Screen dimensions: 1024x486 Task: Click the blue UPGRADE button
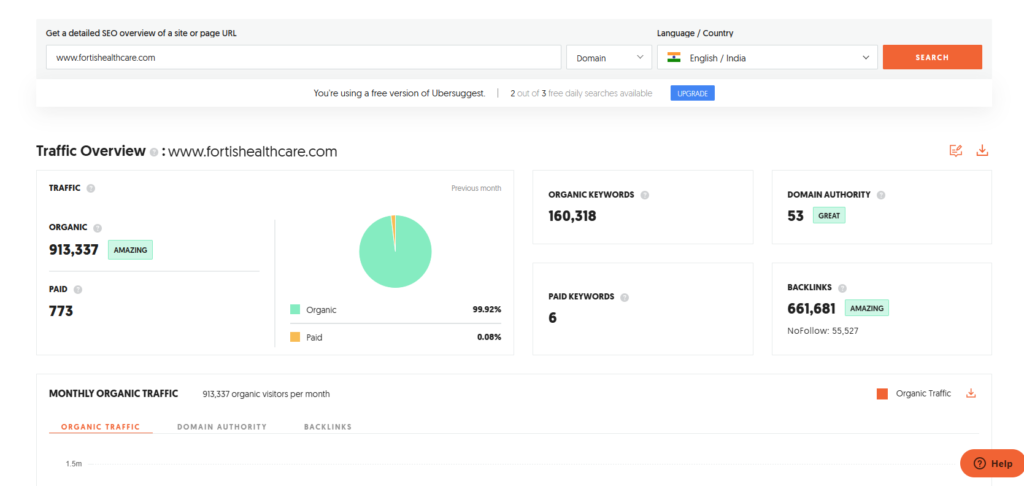692,93
